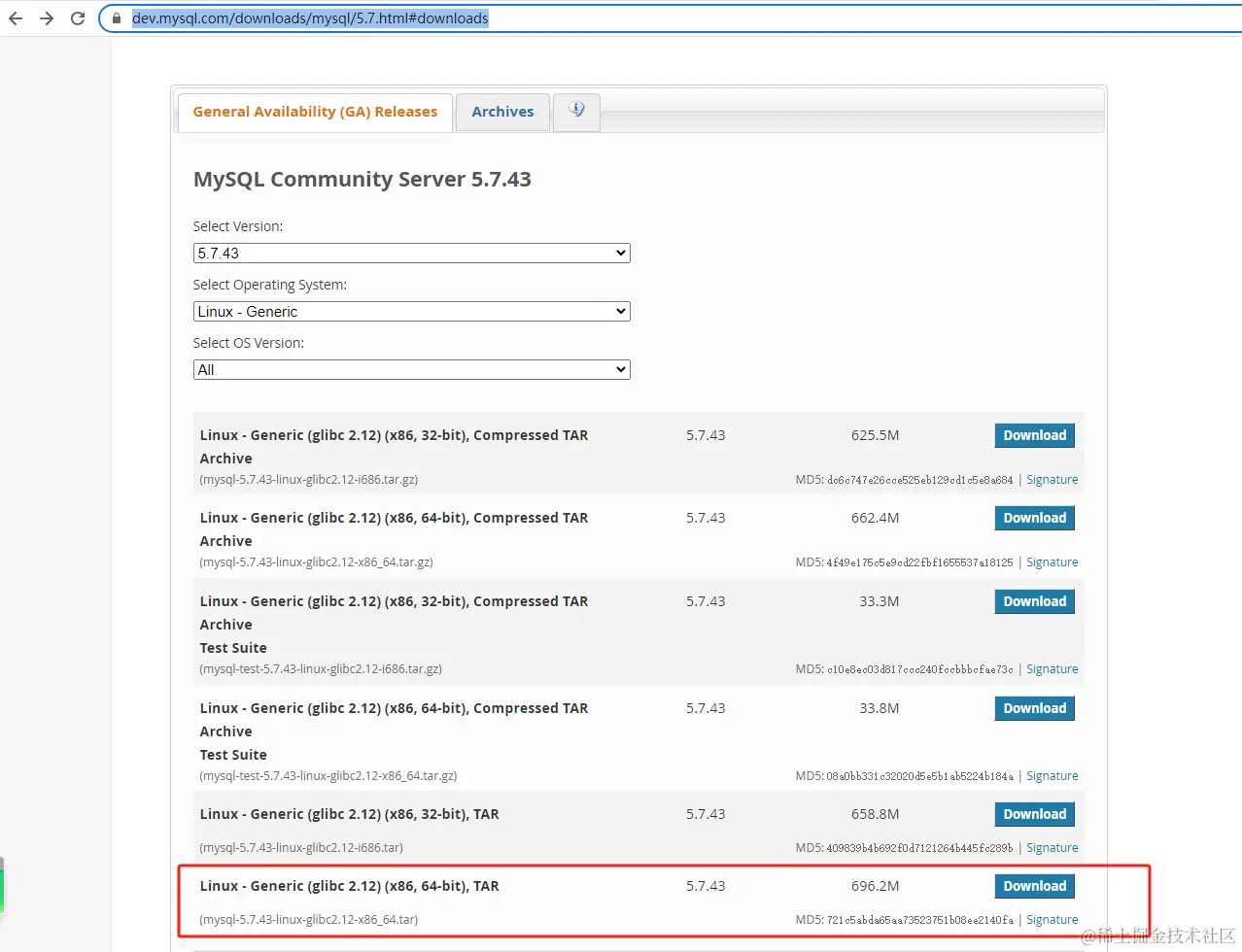Download the 32-bit Compressed TAR Archive 625.5M

(x=1034, y=435)
